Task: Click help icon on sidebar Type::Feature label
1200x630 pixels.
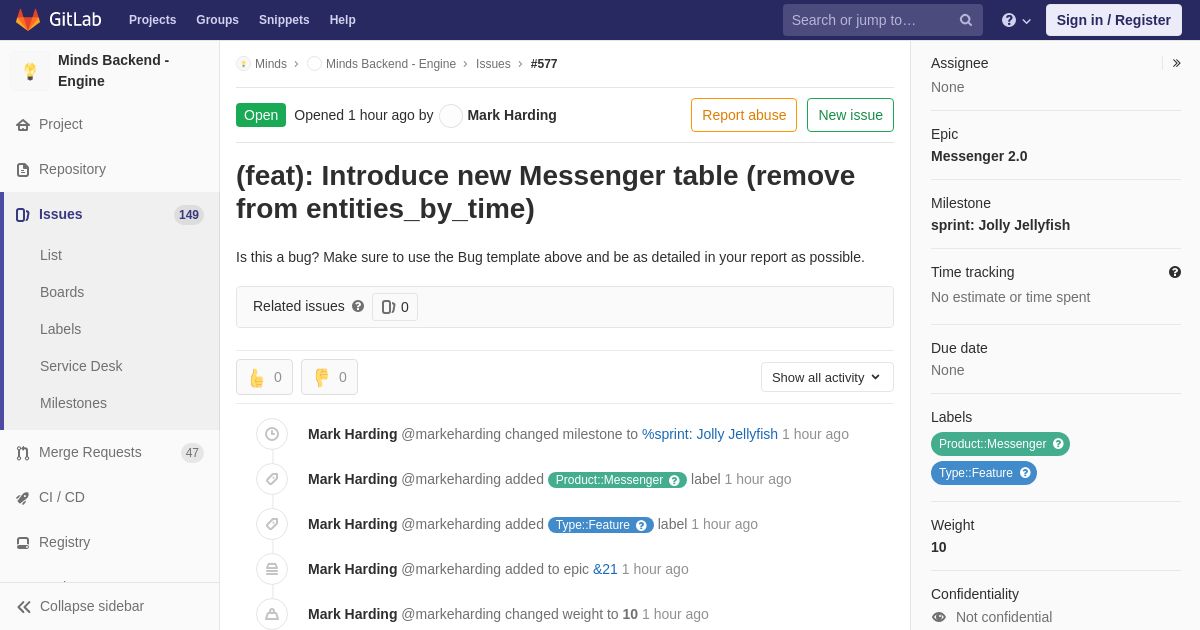Action: tap(1025, 473)
